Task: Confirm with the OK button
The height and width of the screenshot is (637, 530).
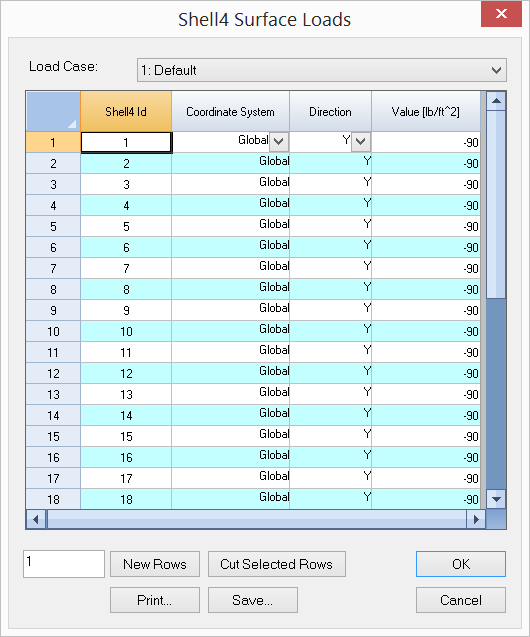Action: [461, 564]
